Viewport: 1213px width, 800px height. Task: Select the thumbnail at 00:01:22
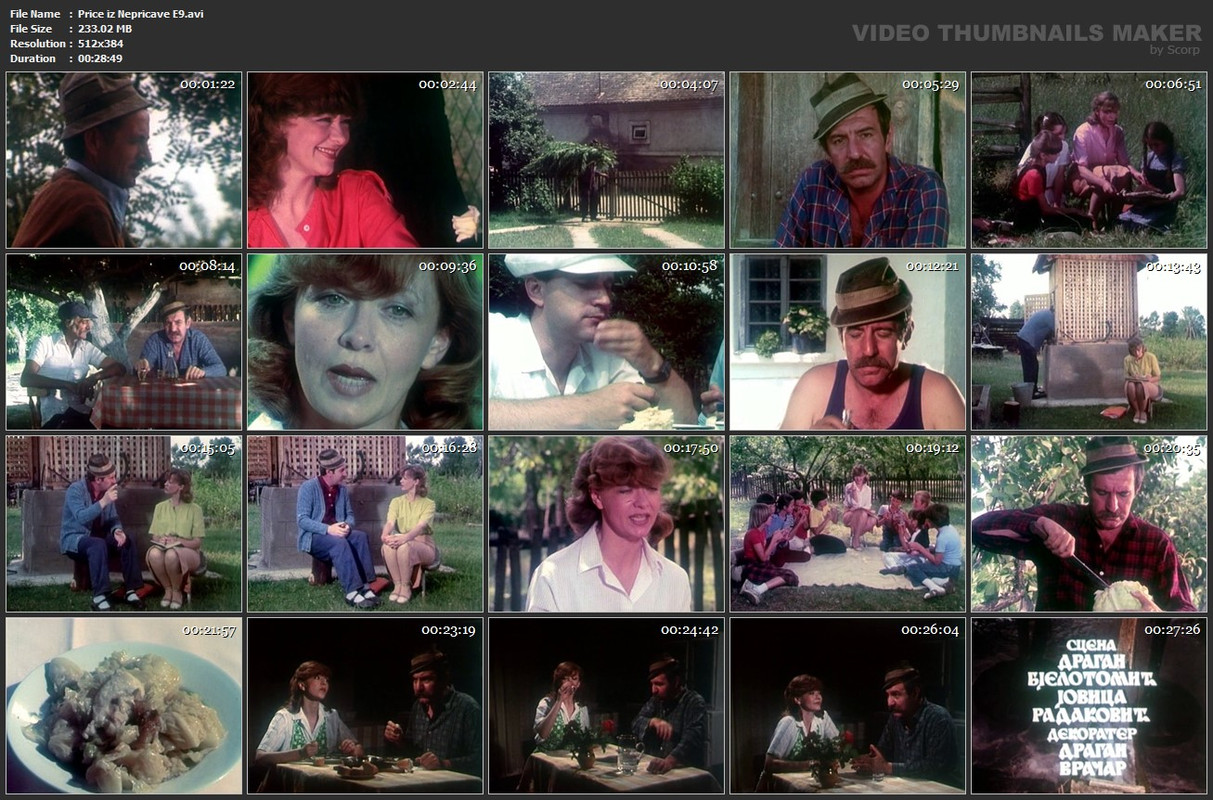124,160
